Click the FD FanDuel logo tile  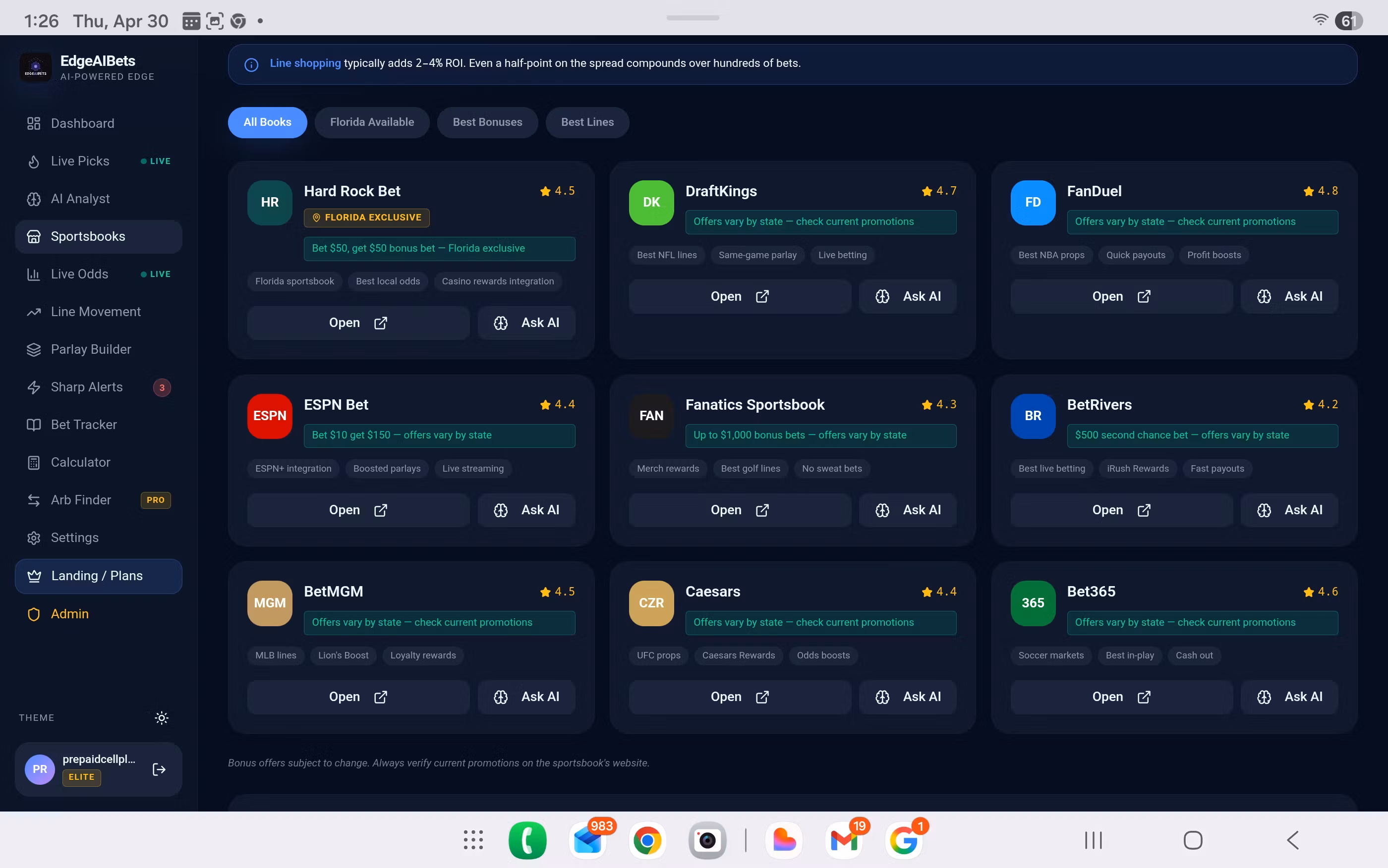1033,203
